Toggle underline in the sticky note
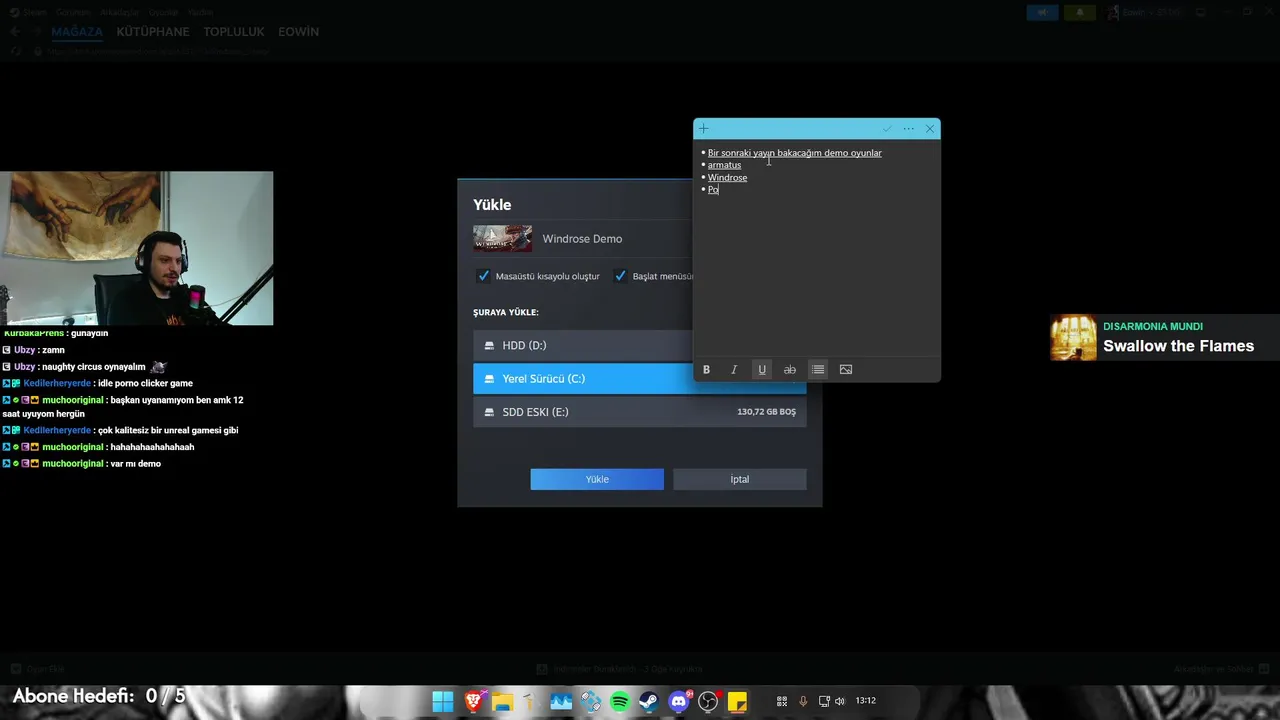1280x720 pixels. pyautogui.click(x=762, y=370)
